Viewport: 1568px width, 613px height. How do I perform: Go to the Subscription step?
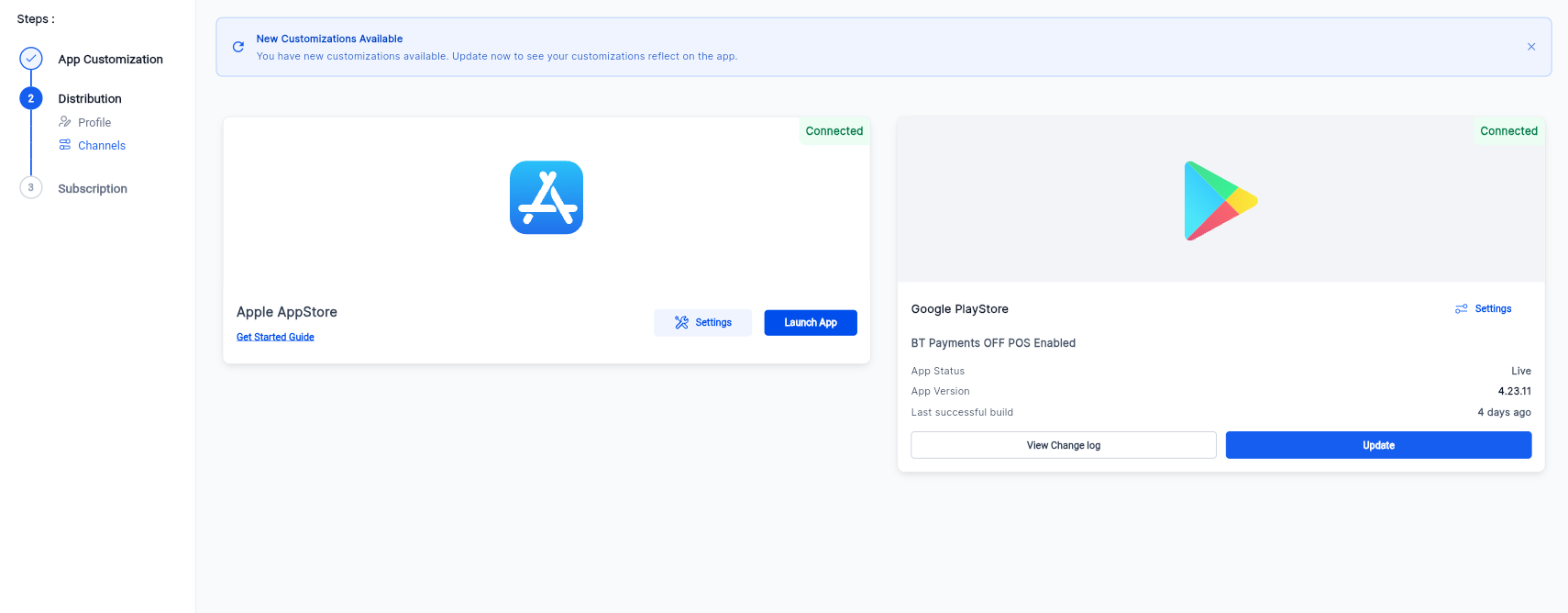(x=93, y=188)
